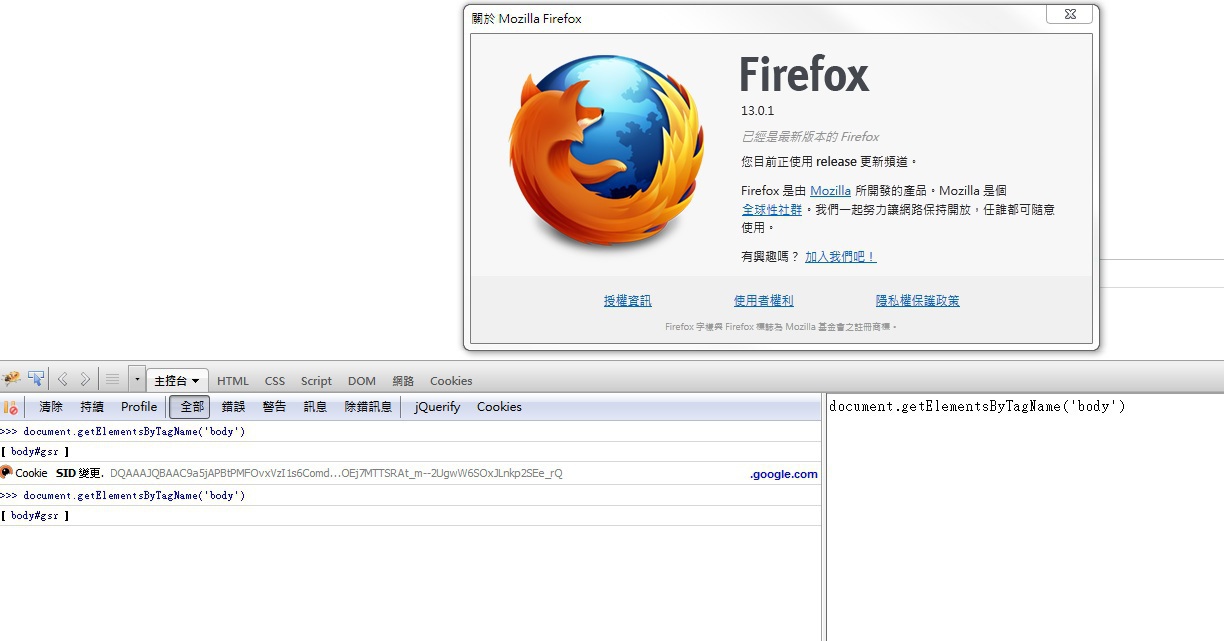Click the cookie icon in the SID row
This screenshot has width=1224, height=641.
pos(6,473)
